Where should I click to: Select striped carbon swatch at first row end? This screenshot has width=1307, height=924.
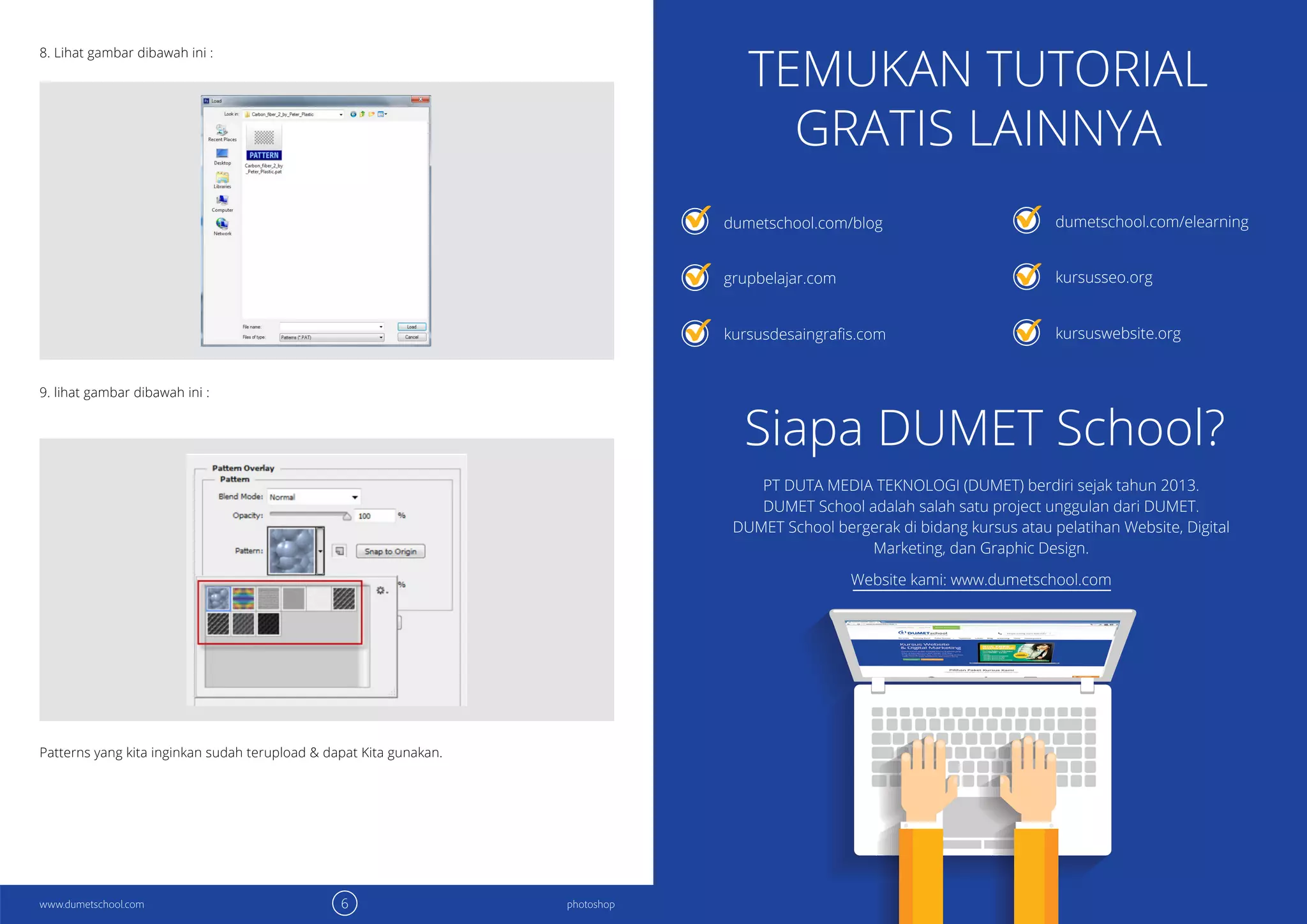(x=344, y=599)
